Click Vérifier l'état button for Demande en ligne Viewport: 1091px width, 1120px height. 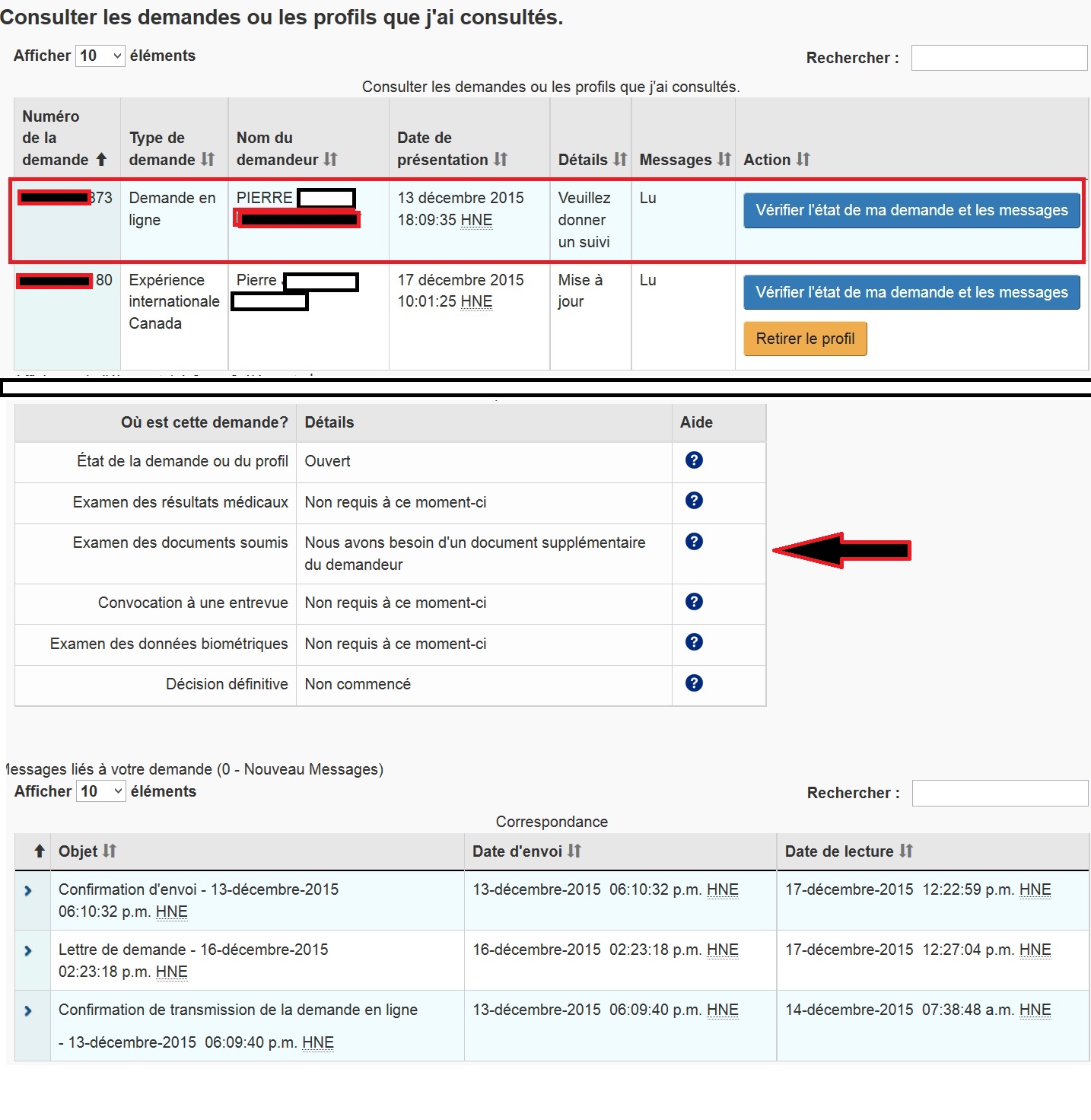911,211
